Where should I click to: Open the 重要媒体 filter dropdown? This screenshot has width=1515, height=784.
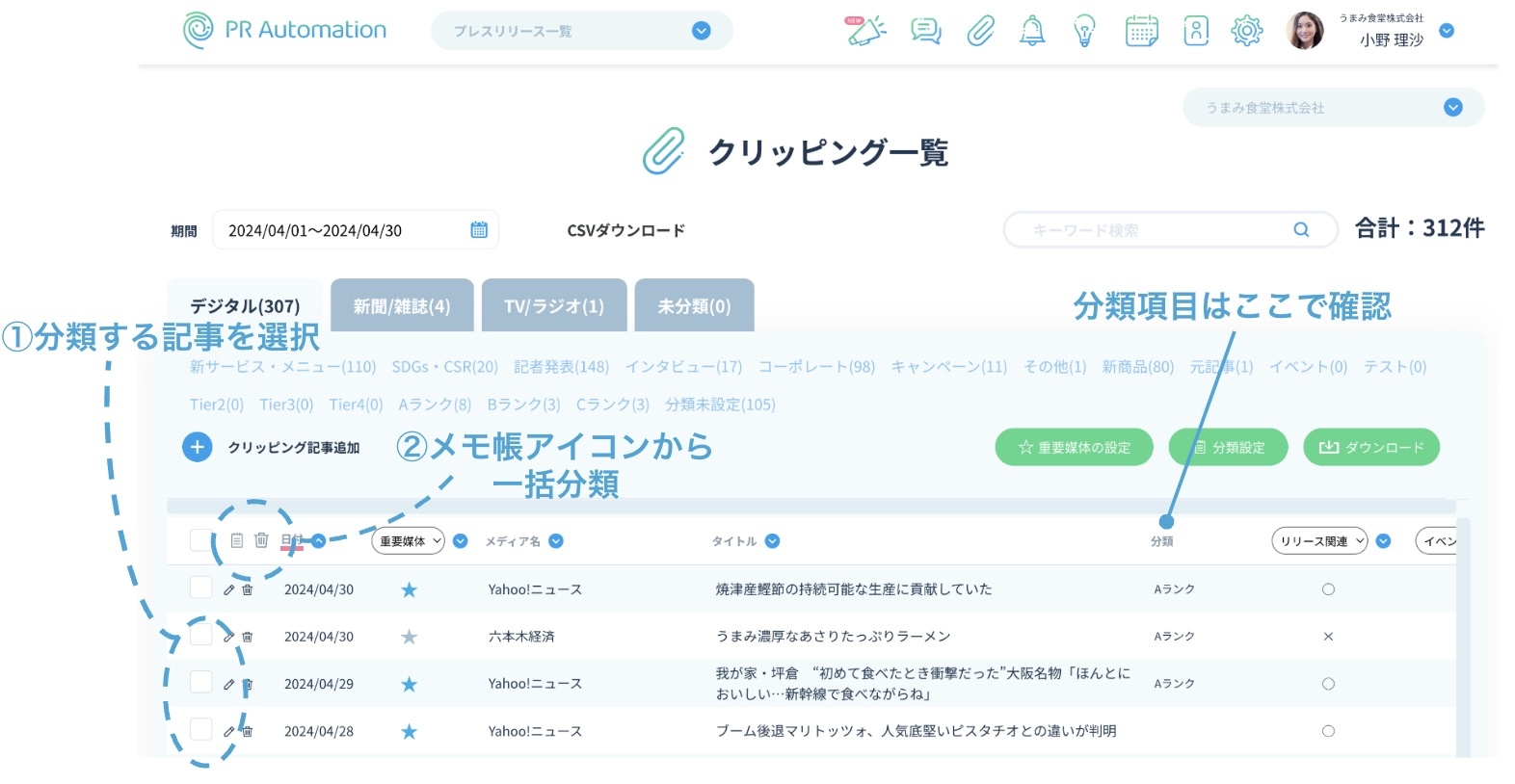coord(408,541)
